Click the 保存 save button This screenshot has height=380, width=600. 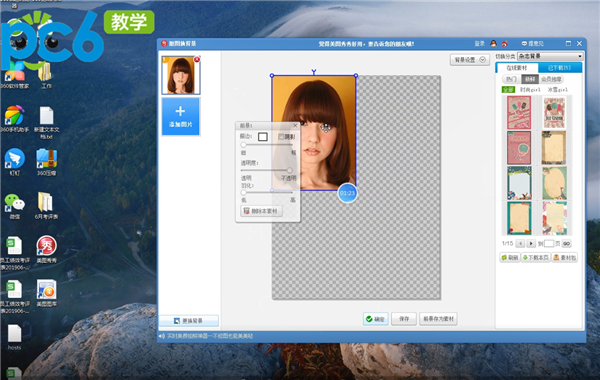[404, 319]
